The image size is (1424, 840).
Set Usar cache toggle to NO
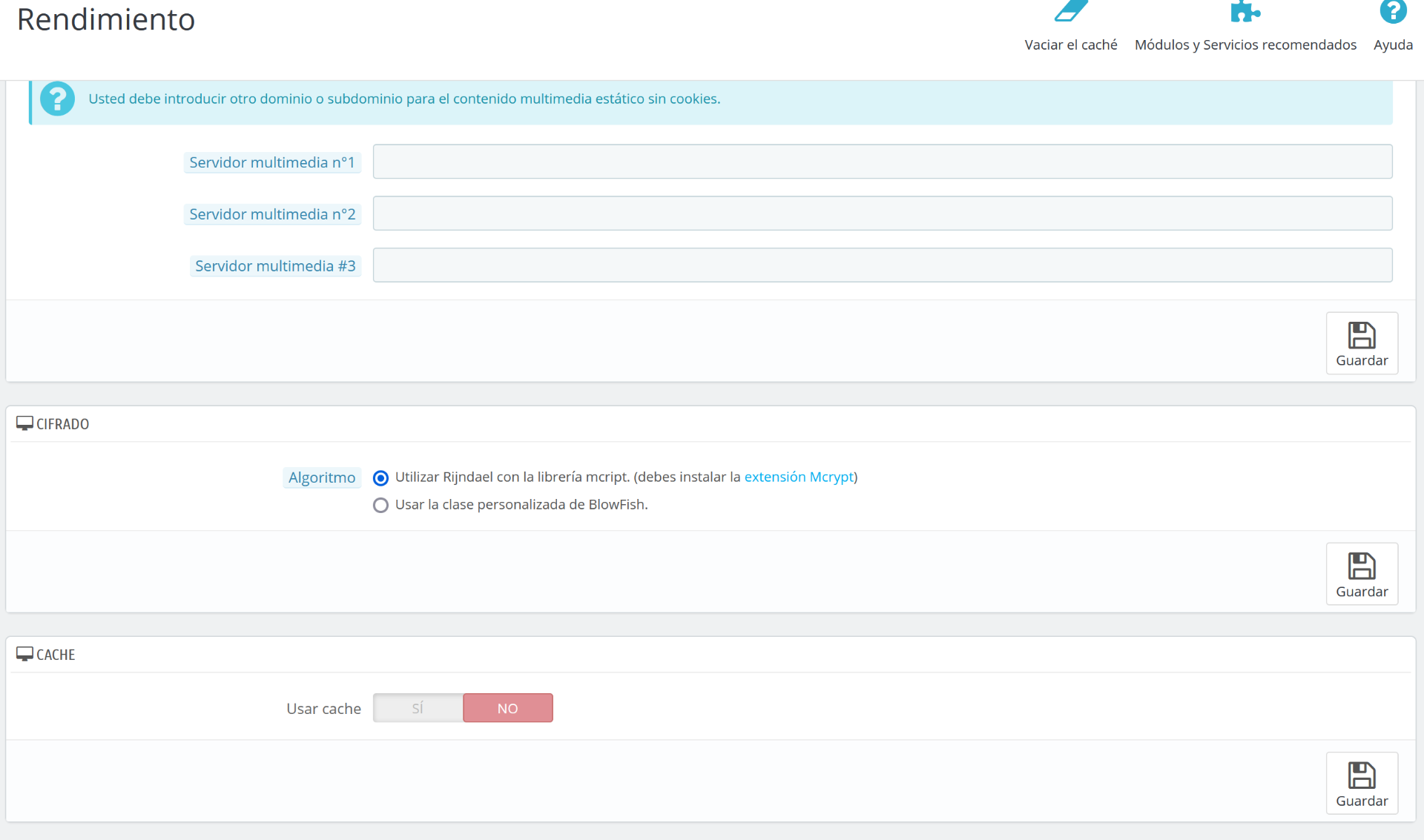508,708
